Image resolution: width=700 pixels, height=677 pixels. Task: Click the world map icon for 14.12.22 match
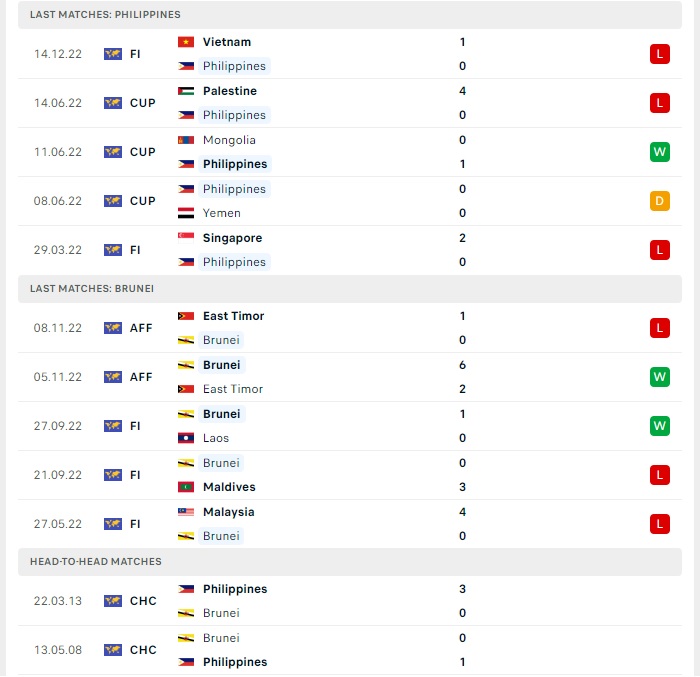click(x=113, y=54)
